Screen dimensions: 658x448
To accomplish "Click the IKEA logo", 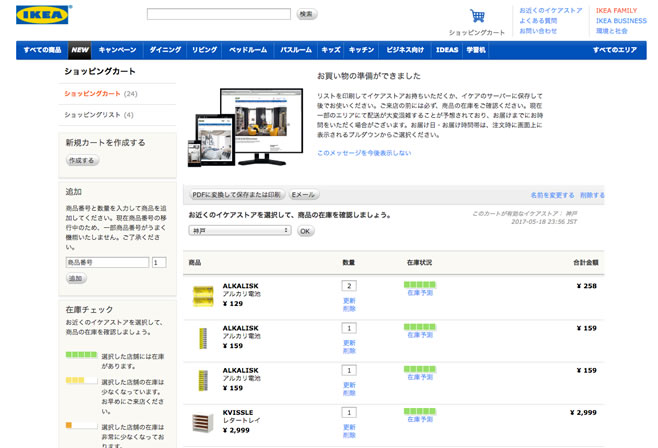I will pos(42,15).
